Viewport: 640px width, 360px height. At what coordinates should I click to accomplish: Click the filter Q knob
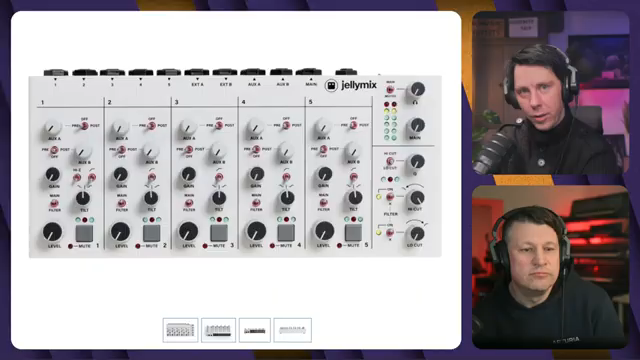[x=417, y=162]
